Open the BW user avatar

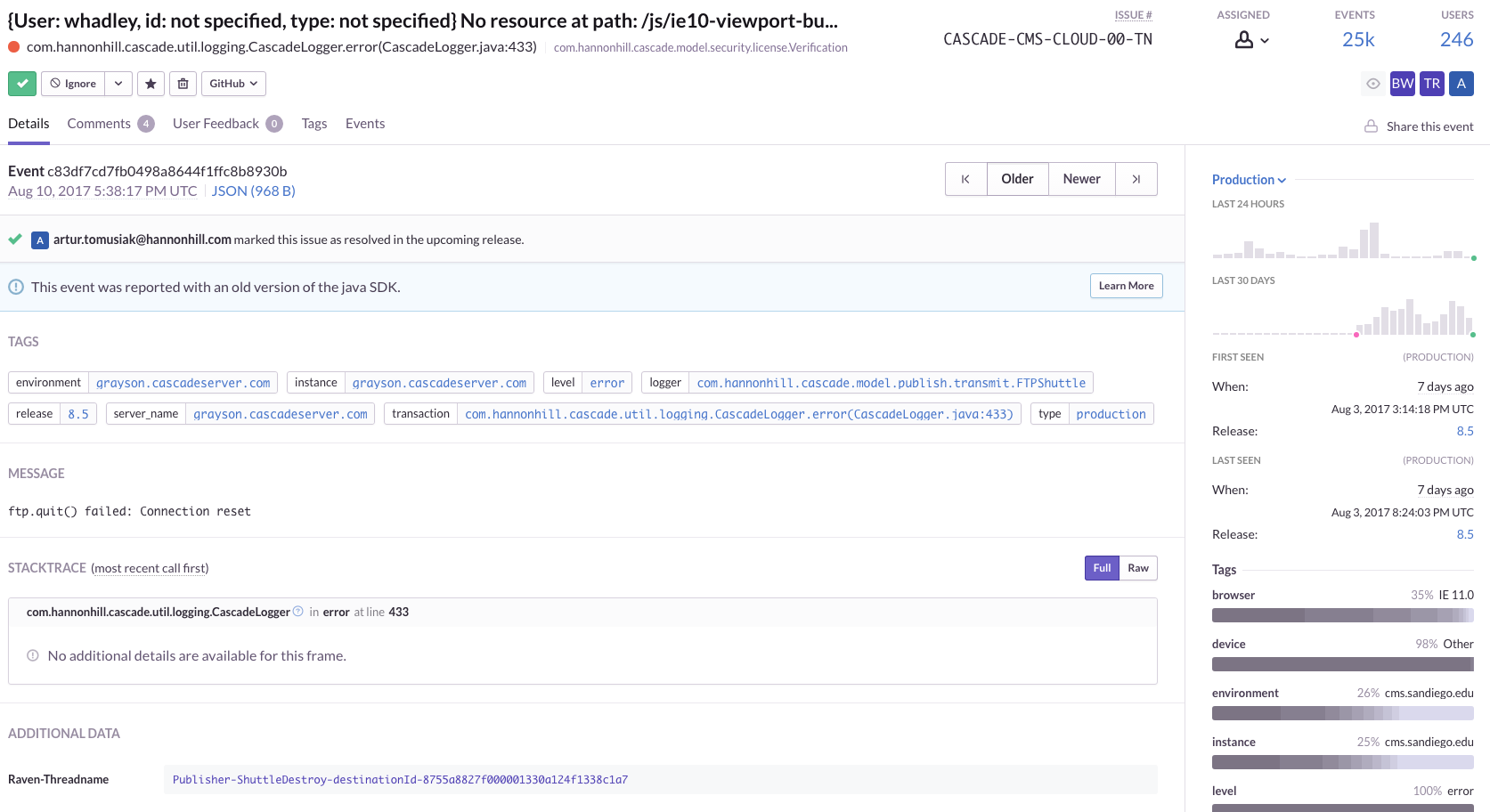click(x=1402, y=84)
